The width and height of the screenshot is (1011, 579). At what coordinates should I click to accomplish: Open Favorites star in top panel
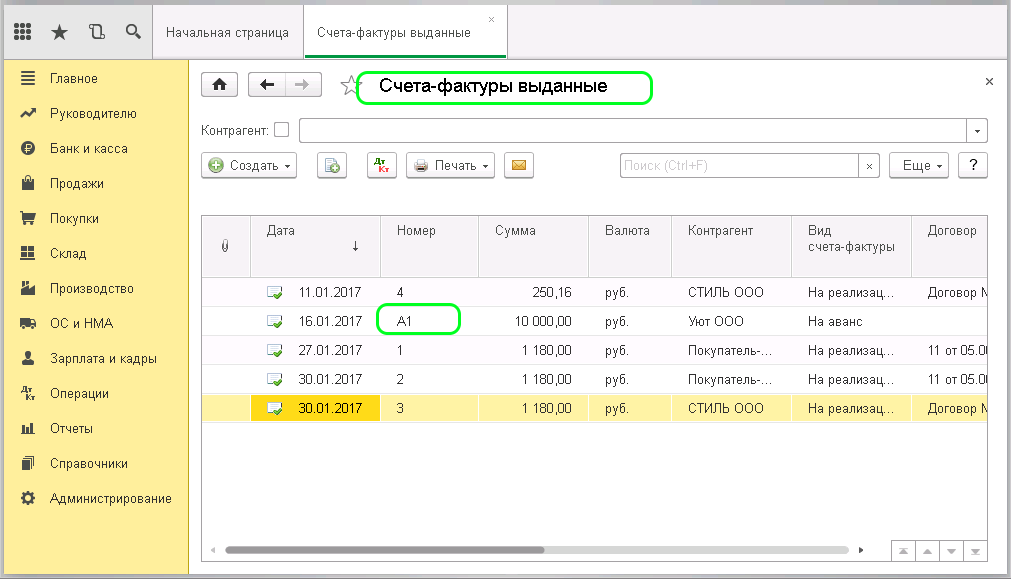pos(59,32)
